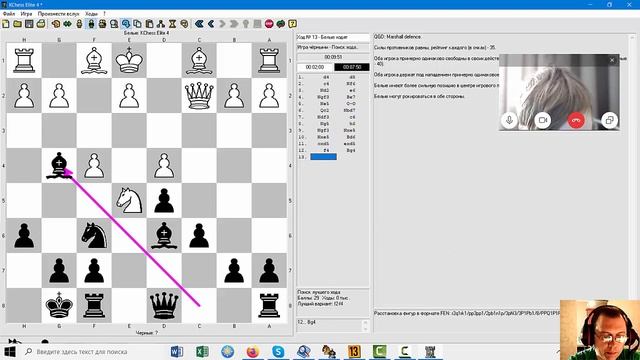
Task: Click the Copy toolbar icon
Action: (x=138, y=24)
